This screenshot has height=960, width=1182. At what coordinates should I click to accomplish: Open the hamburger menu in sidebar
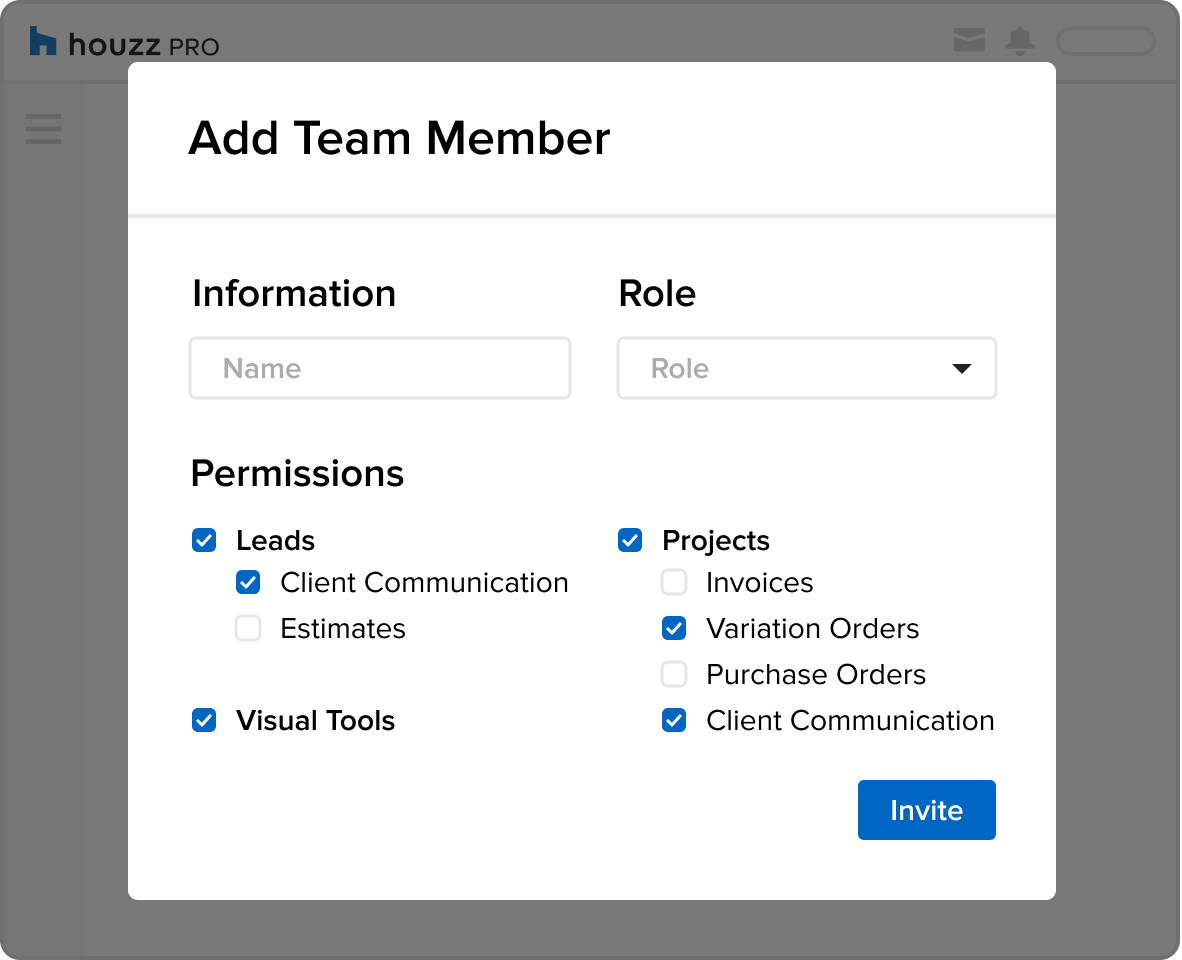(x=44, y=129)
